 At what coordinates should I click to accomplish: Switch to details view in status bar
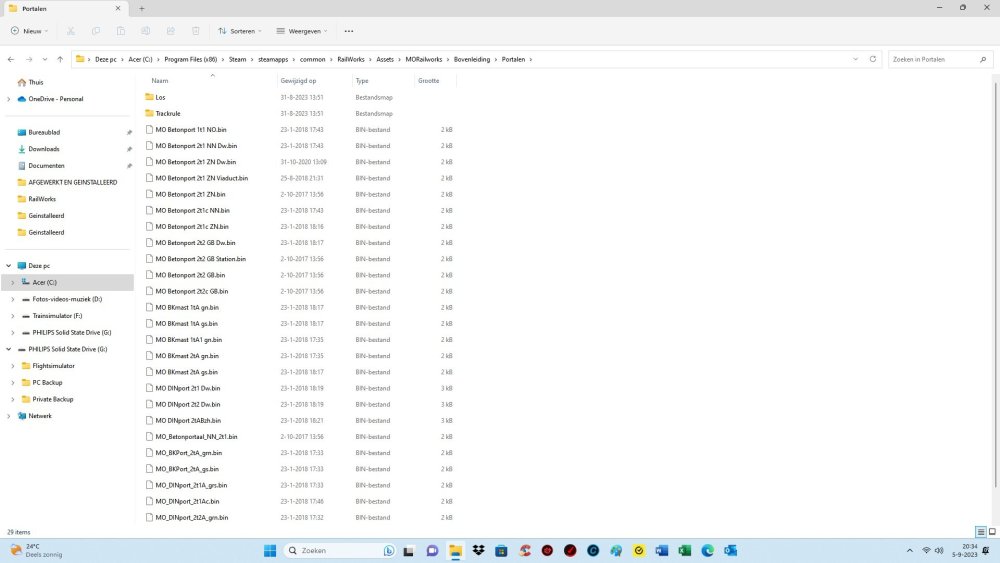pyautogui.click(x=980, y=532)
